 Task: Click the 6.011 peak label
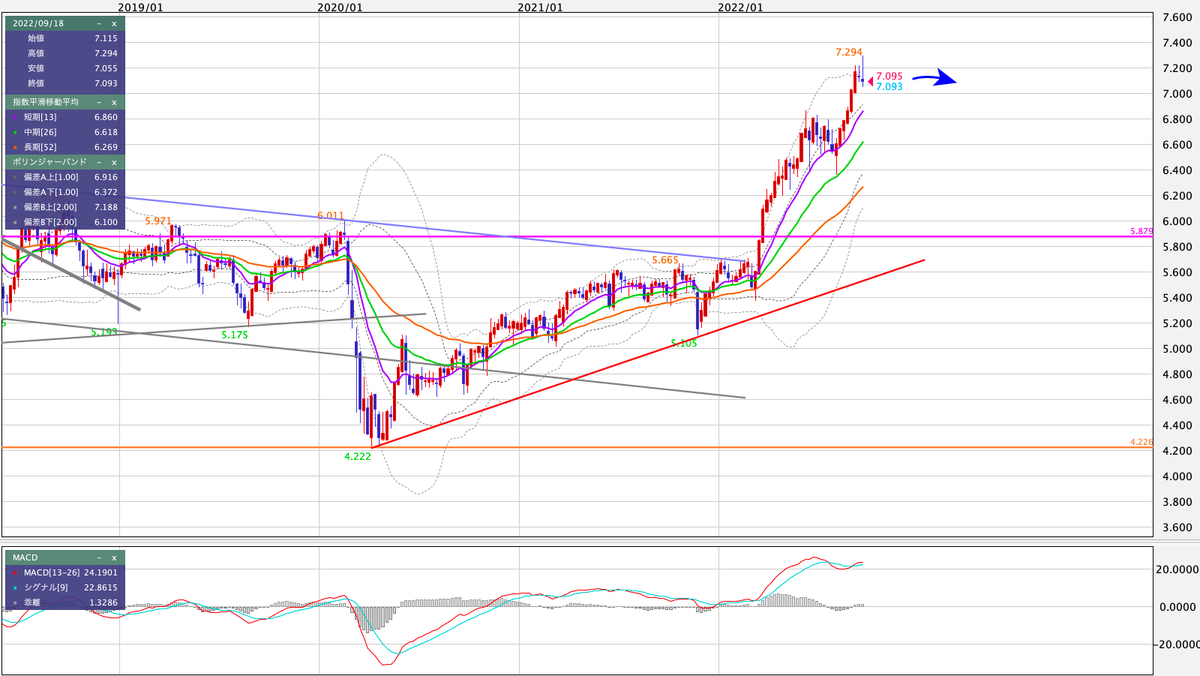tap(330, 215)
